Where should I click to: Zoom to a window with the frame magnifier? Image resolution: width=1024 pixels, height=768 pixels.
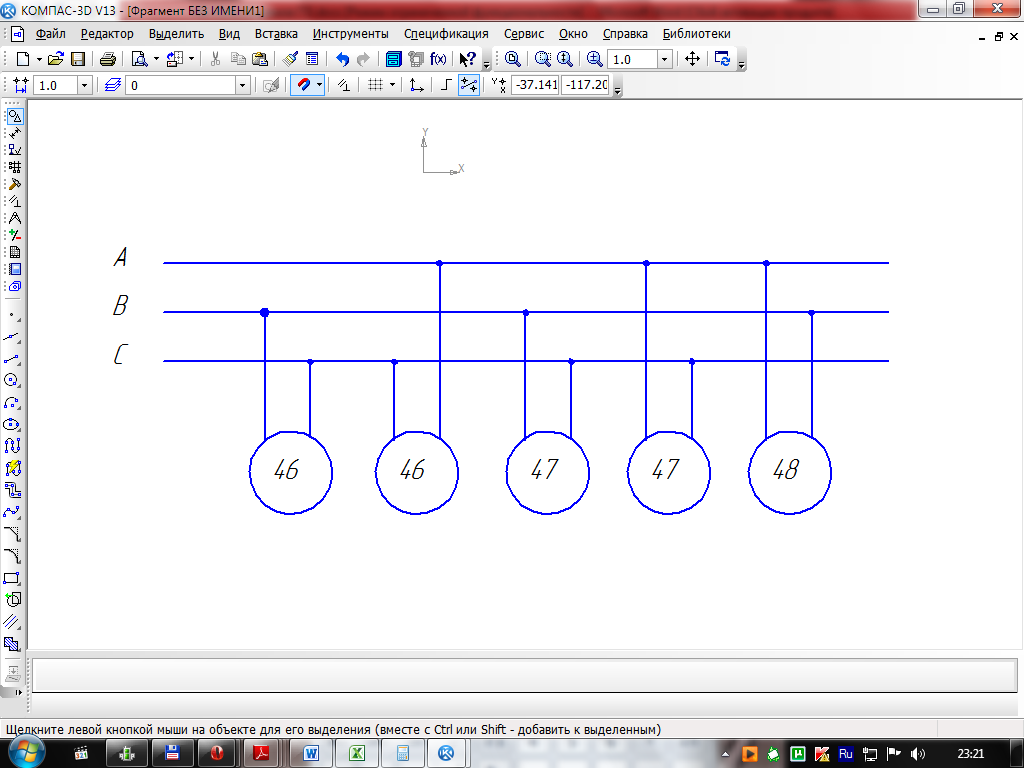click(543, 59)
